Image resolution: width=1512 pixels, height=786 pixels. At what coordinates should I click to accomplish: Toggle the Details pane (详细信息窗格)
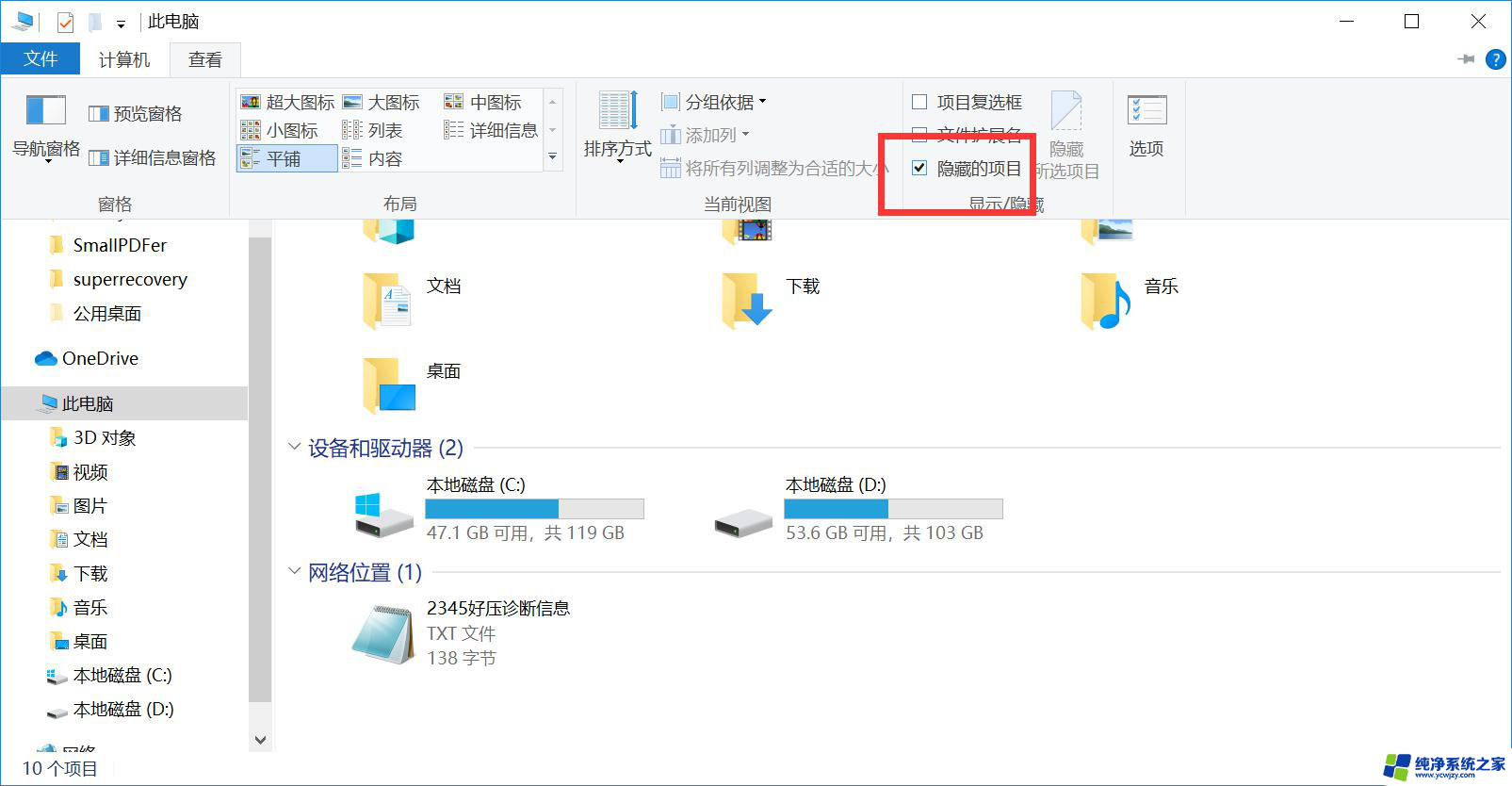[152, 157]
